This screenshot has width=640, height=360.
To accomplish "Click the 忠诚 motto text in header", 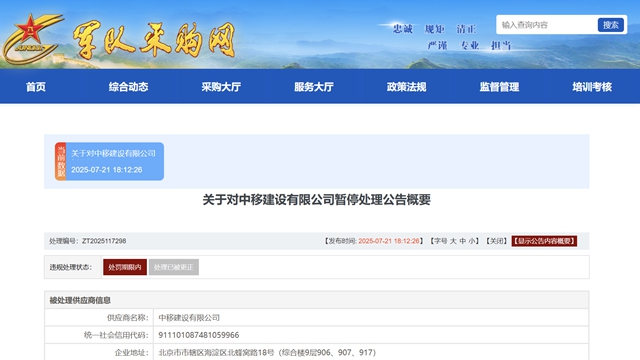I will tap(402, 29).
